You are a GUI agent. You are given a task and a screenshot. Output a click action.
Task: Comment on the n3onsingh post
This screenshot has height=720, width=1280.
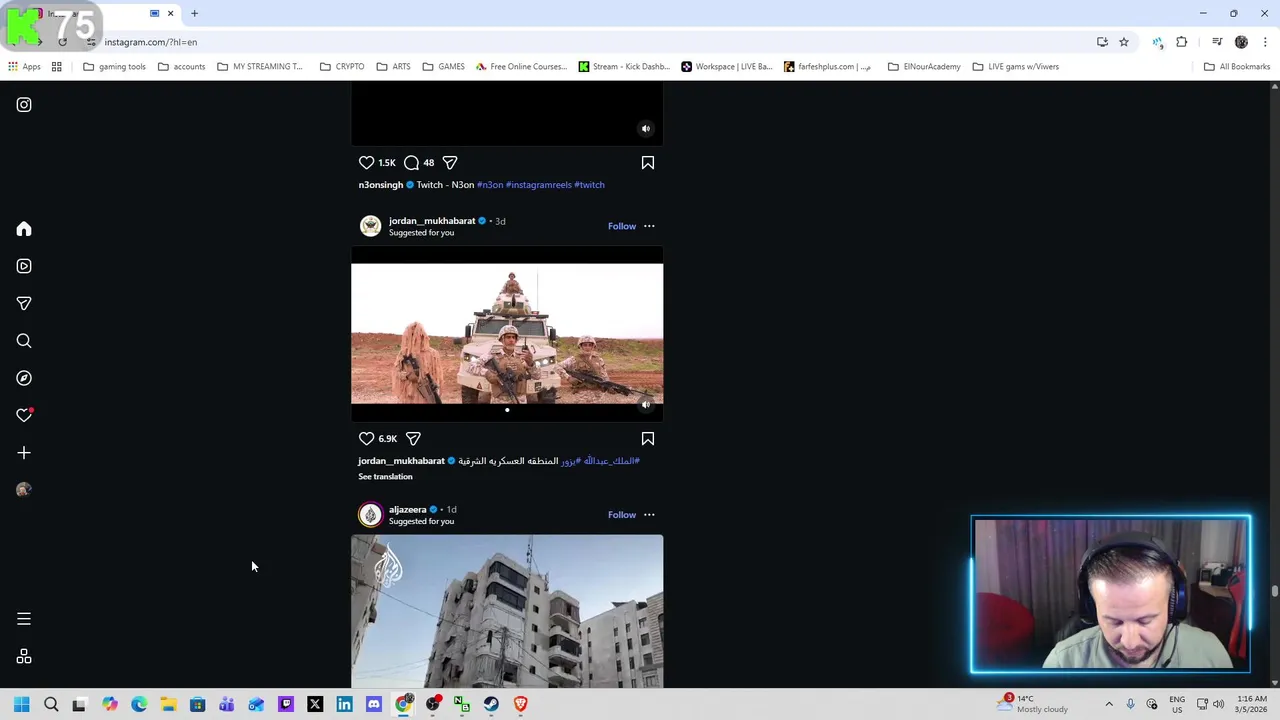411,163
